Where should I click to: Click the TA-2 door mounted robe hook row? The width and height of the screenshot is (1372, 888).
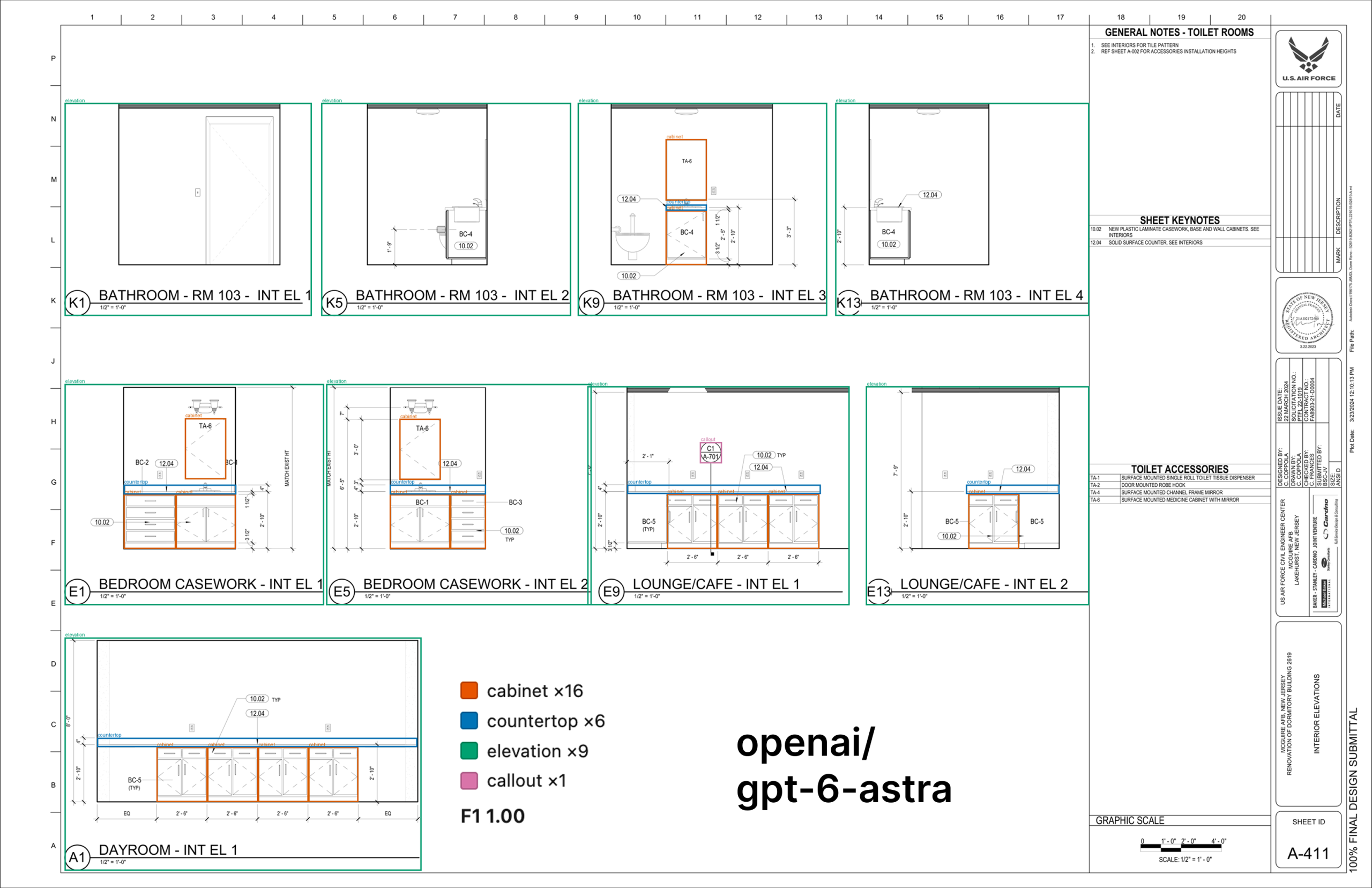click(x=1180, y=485)
